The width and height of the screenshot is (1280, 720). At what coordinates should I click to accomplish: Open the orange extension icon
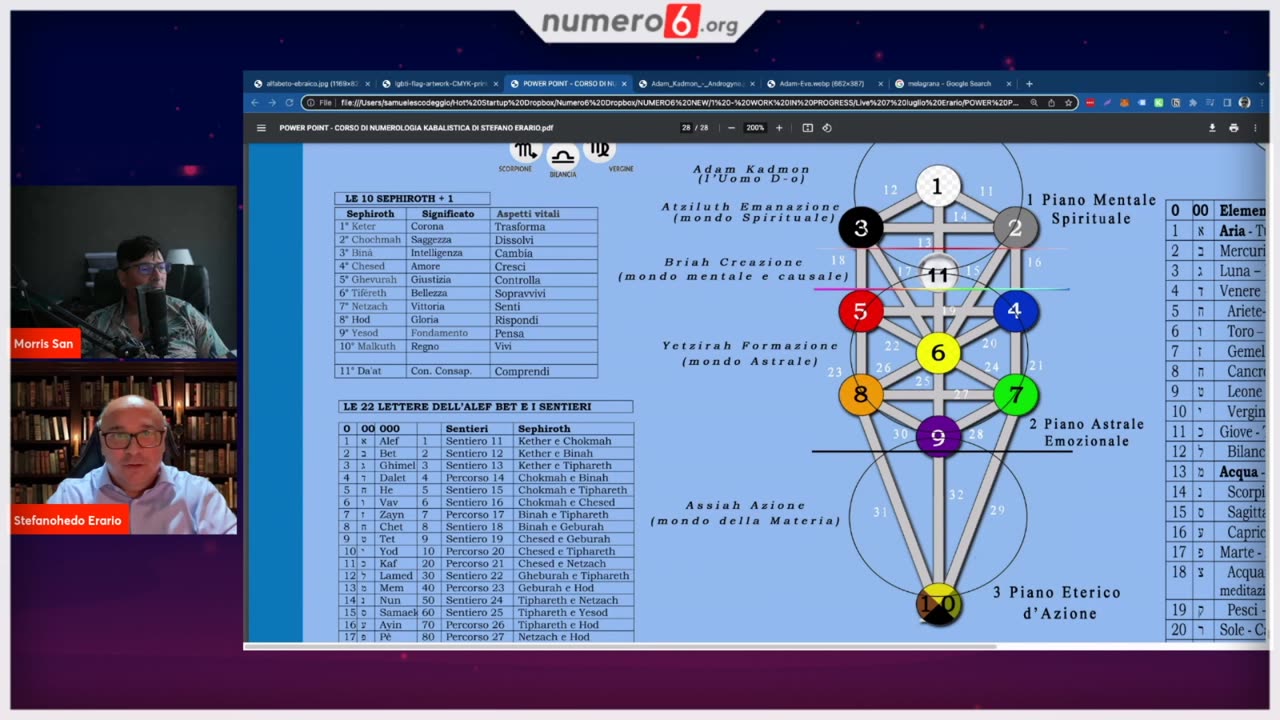pos(1125,102)
